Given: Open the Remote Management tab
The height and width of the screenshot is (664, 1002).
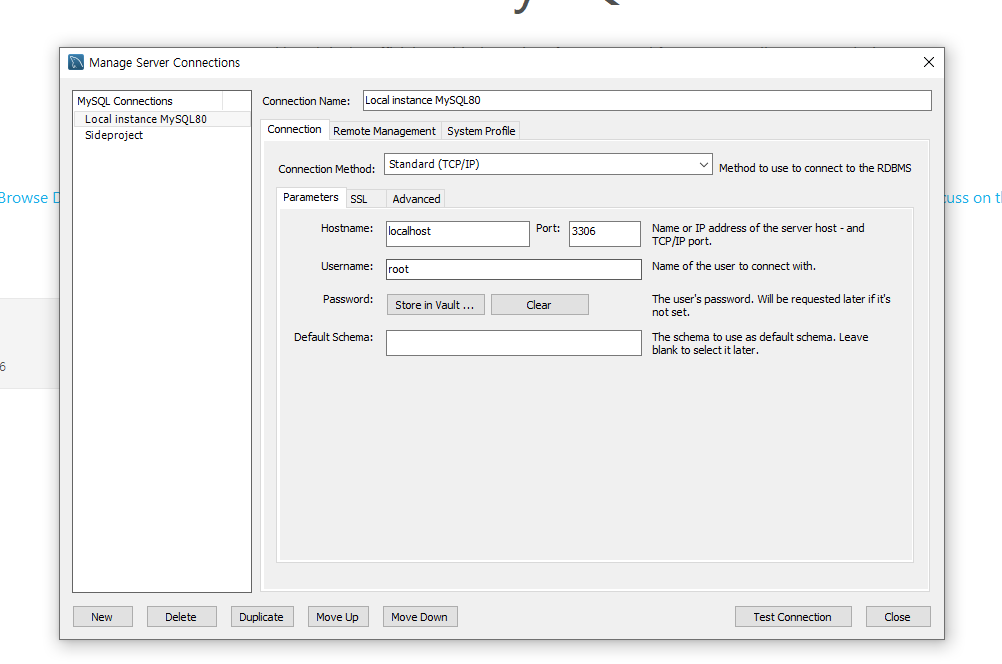Looking at the screenshot, I should click(384, 131).
